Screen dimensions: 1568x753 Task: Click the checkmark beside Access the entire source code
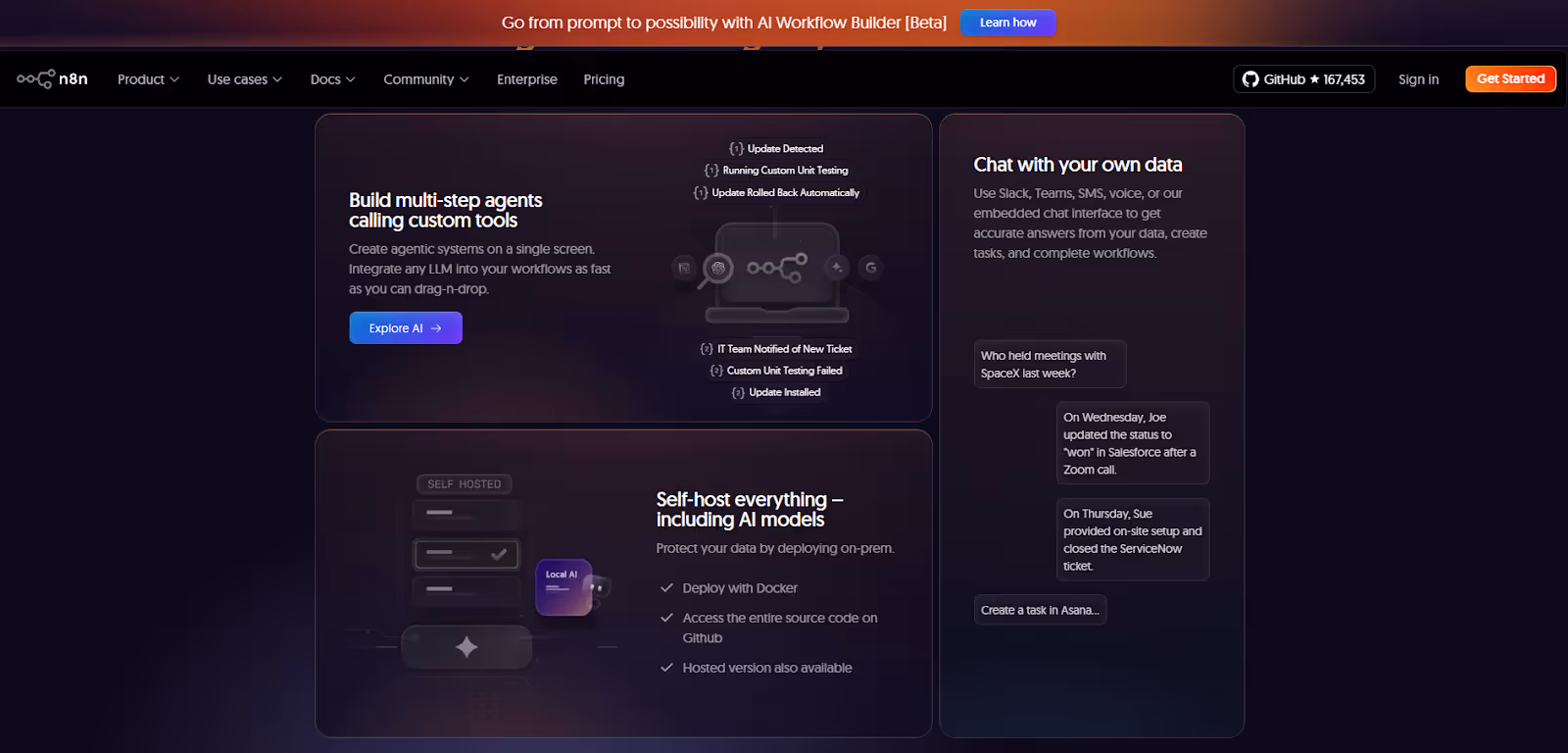(666, 619)
